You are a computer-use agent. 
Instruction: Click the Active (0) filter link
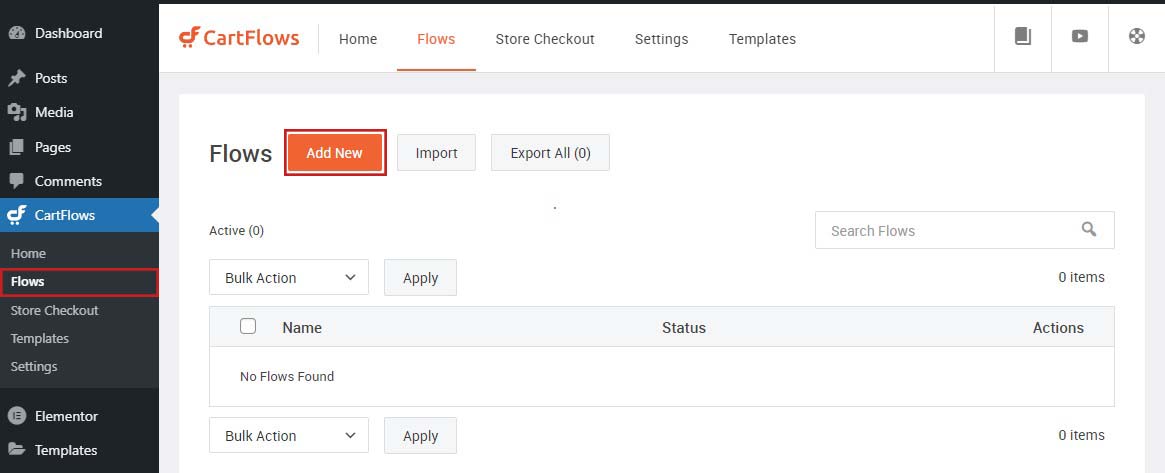point(236,231)
